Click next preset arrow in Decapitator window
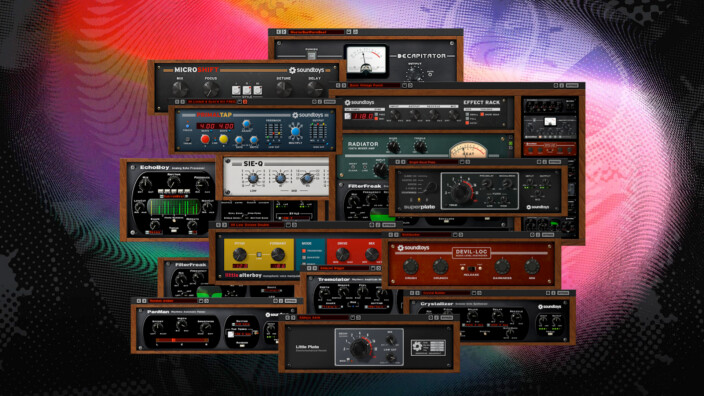The image size is (704, 396). [284, 32]
